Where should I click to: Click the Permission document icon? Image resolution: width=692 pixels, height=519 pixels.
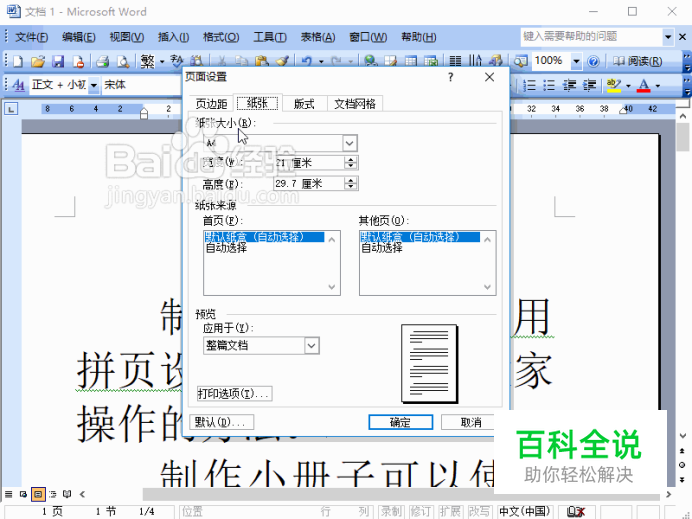point(78,61)
